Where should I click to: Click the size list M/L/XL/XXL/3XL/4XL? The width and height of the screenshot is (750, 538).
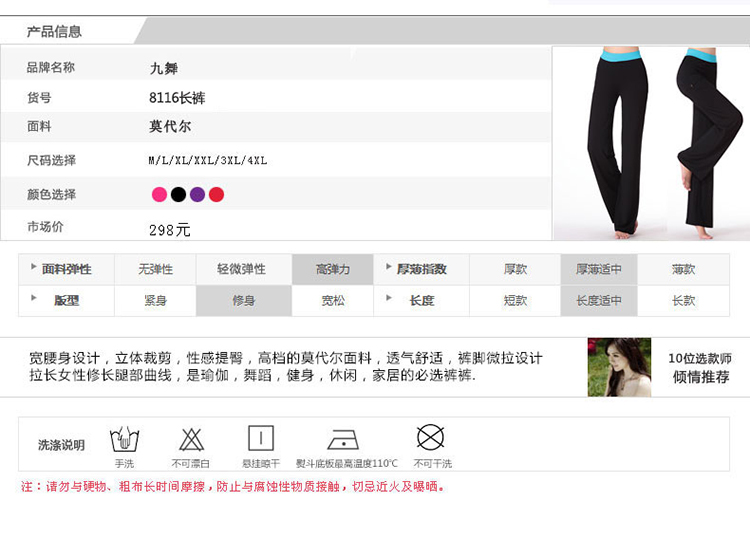click(208, 161)
